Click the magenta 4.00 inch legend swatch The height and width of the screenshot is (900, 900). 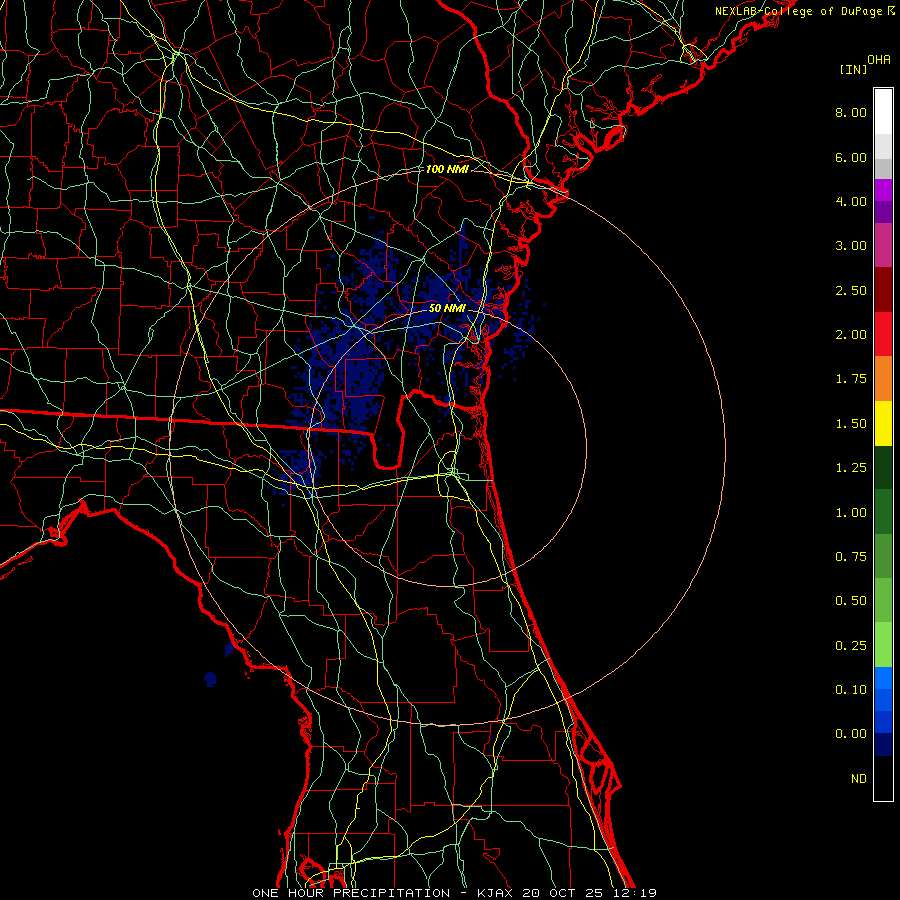point(883,190)
